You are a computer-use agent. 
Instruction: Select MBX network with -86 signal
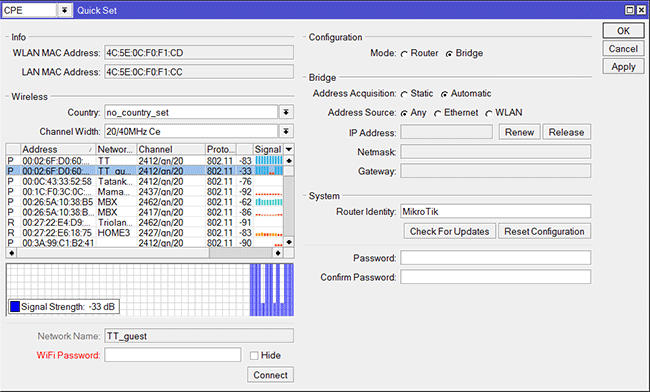(x=145, y=212)
